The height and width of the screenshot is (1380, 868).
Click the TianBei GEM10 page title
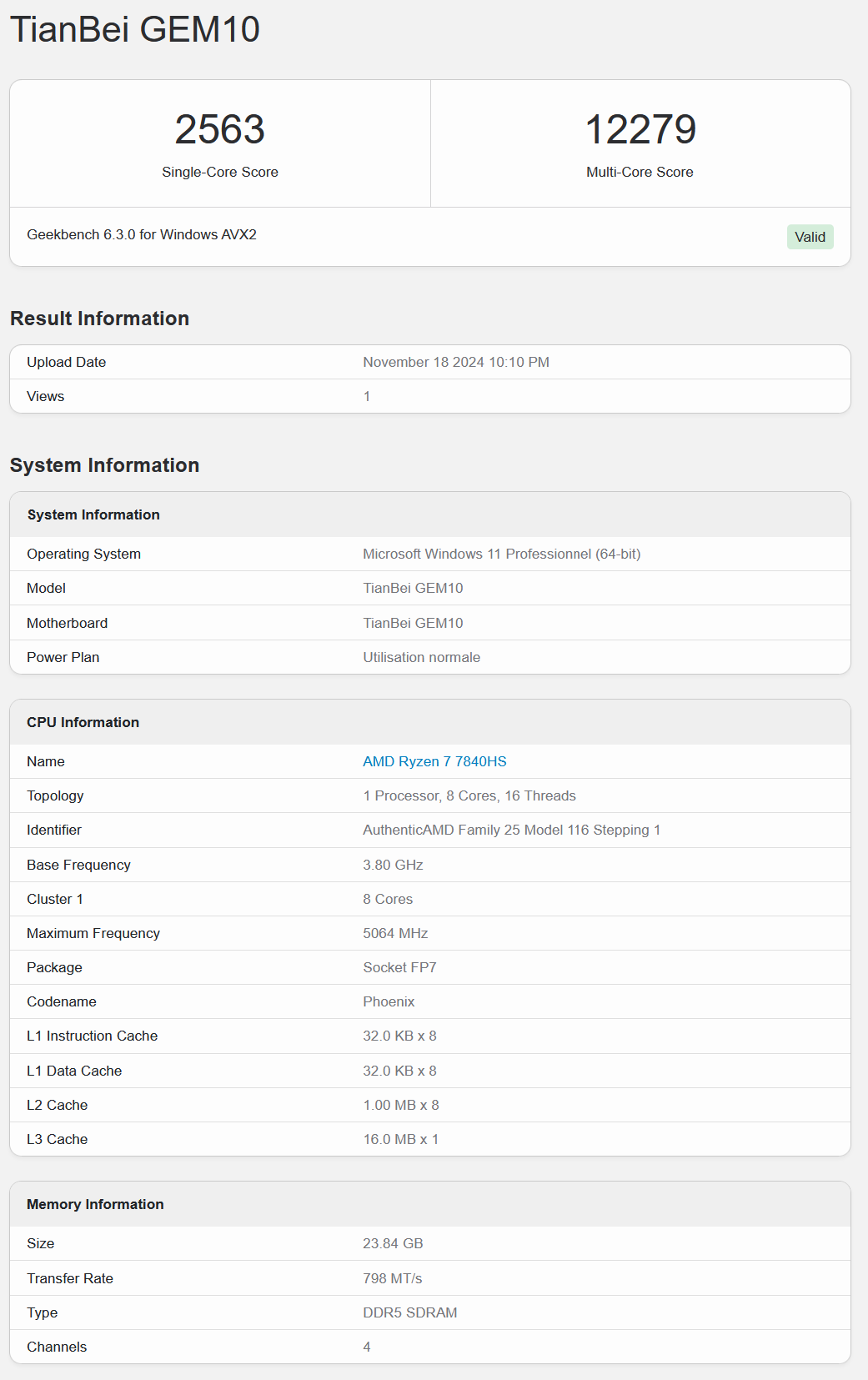[135, 29]
